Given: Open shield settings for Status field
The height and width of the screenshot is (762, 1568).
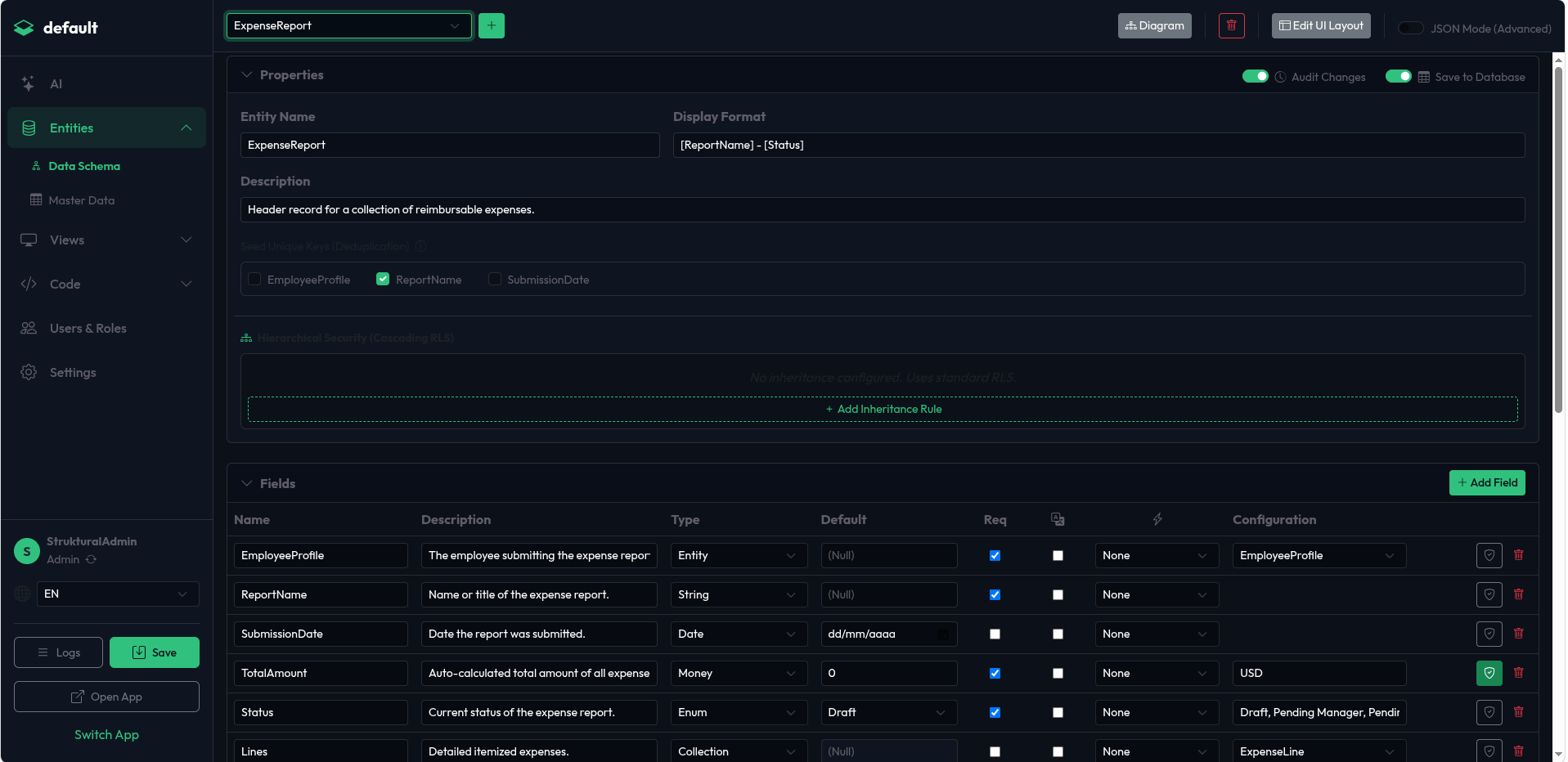Looking at the screenshot, I should tap(1489, 712).
